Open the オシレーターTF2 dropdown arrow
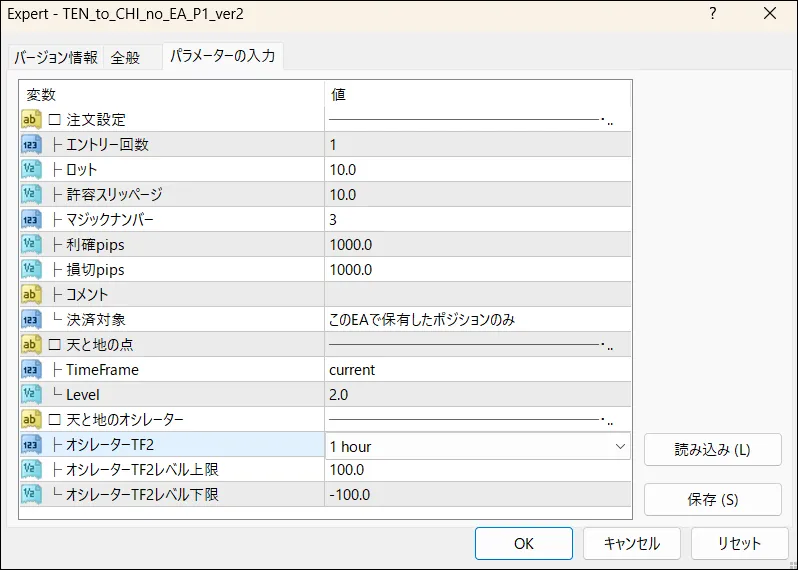 coord(620,446)
